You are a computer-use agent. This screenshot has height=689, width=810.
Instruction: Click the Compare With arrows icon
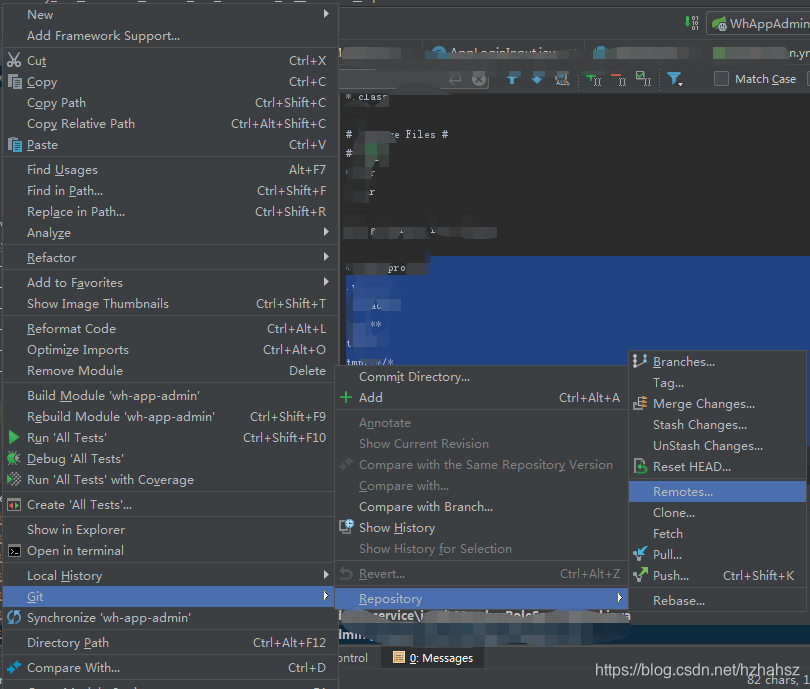(x=14, y=667)
